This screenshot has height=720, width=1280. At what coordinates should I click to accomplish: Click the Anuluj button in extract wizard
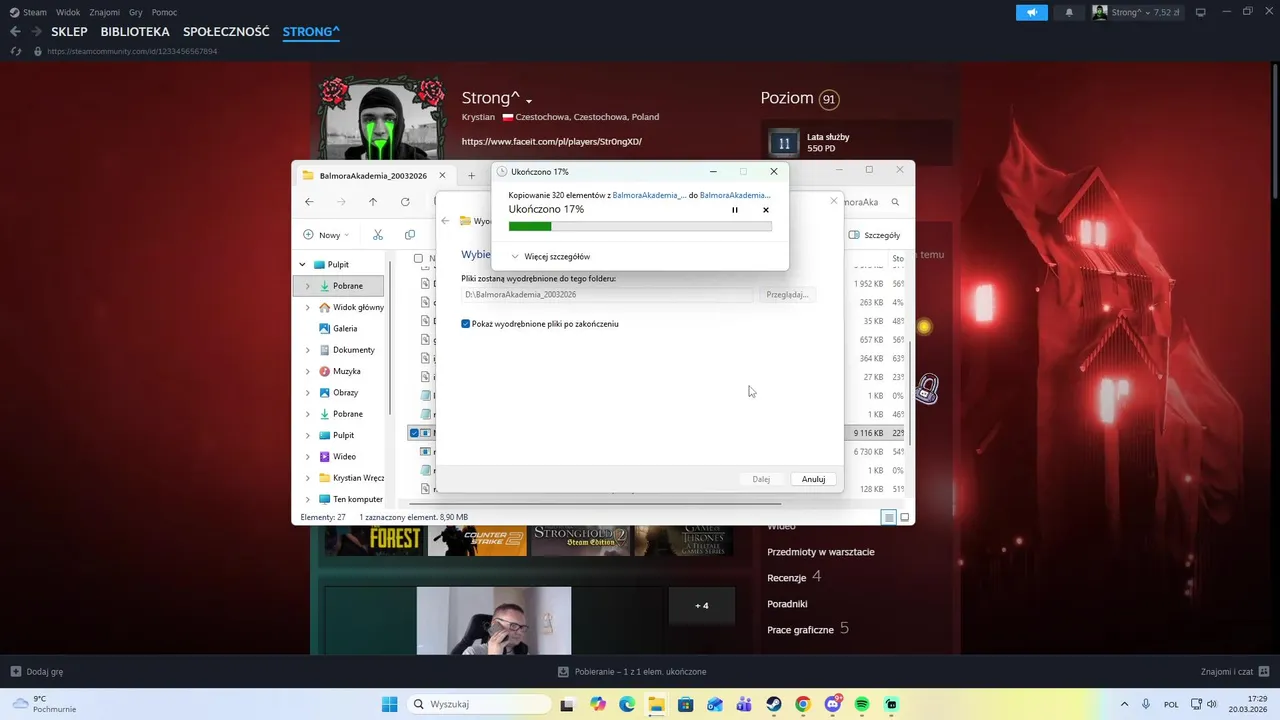coord(813,479)
